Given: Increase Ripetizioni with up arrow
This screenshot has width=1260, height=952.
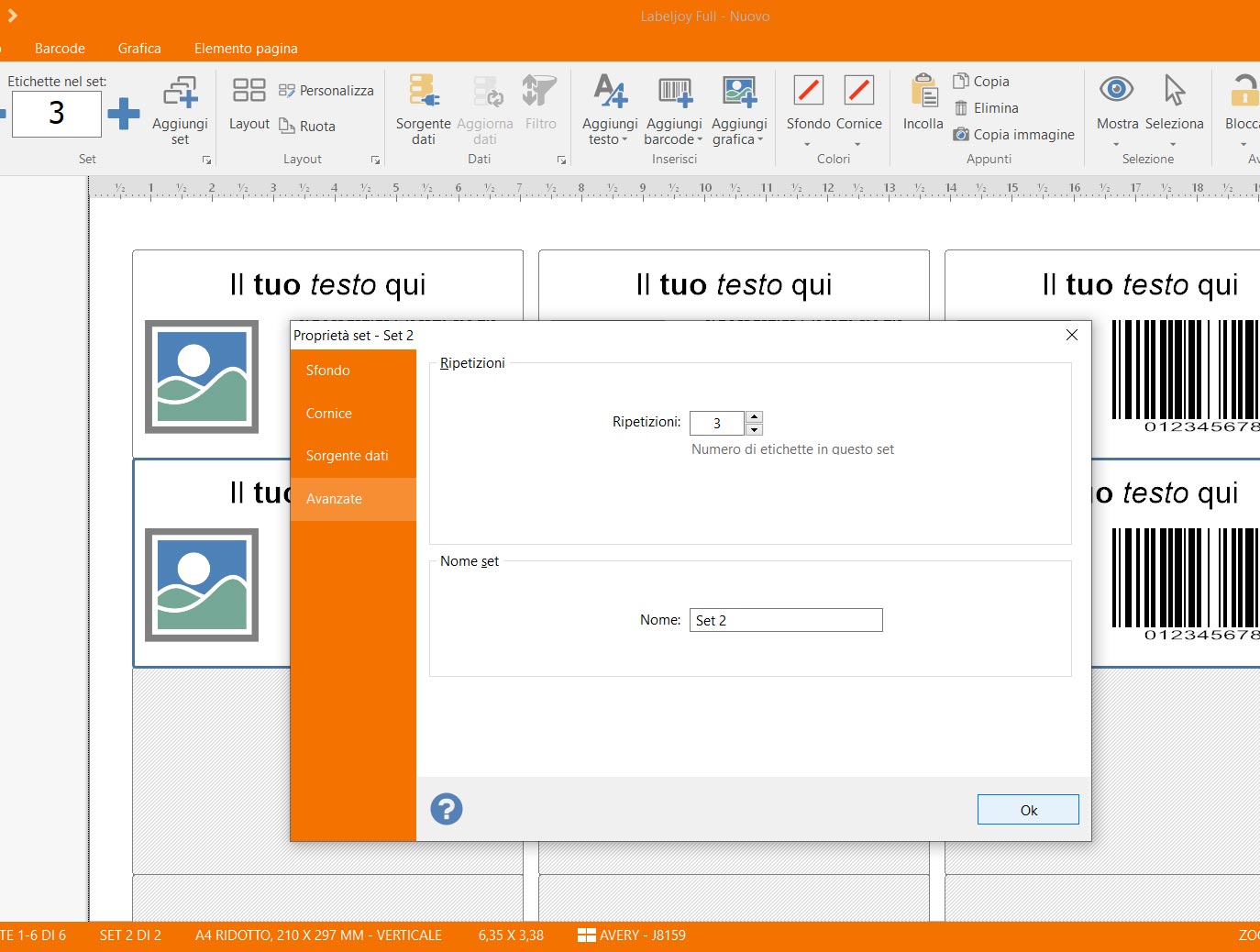Looking at the screenshot, I should click(755, 417).
